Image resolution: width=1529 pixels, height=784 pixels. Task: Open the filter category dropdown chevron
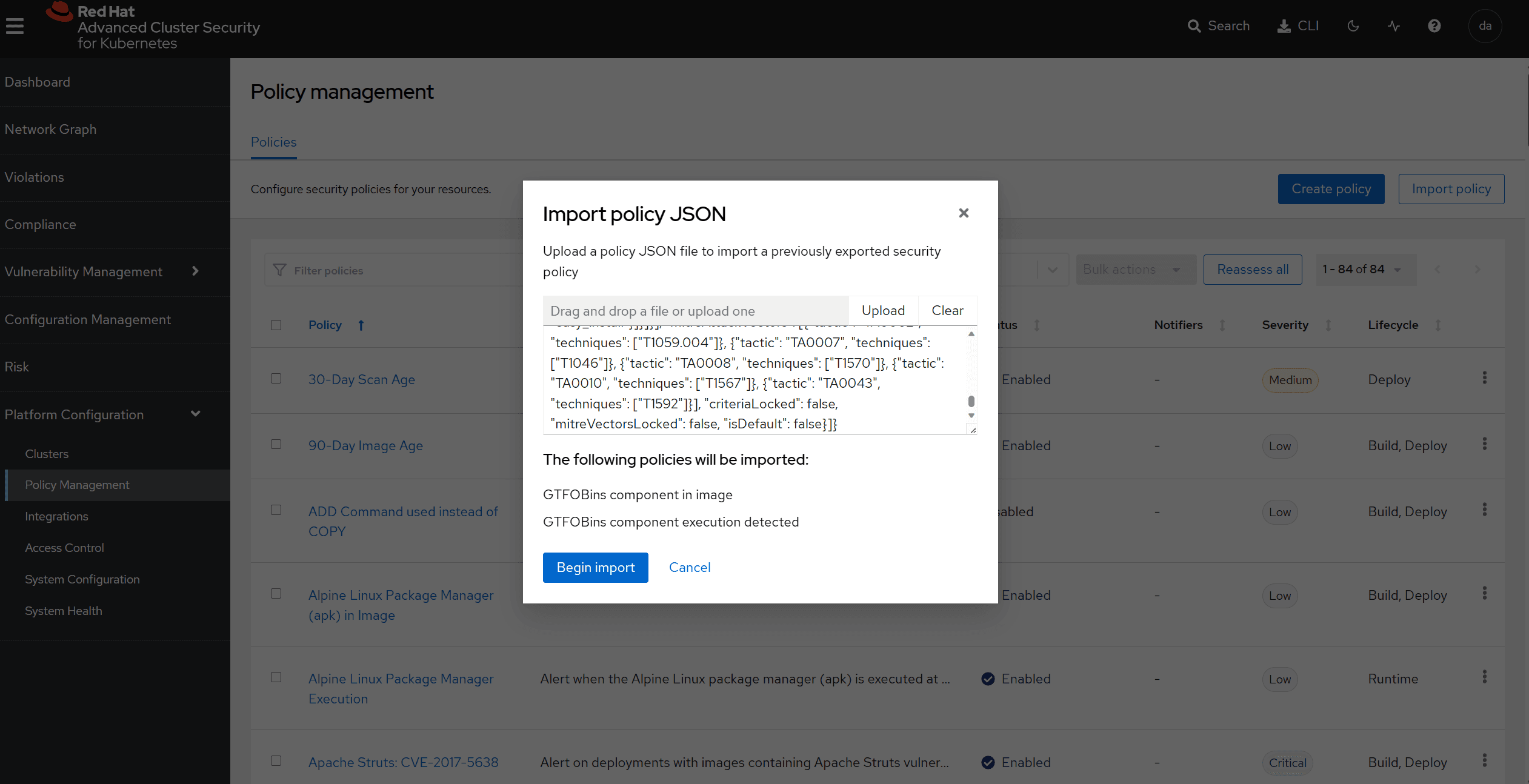pos(1053,270)
